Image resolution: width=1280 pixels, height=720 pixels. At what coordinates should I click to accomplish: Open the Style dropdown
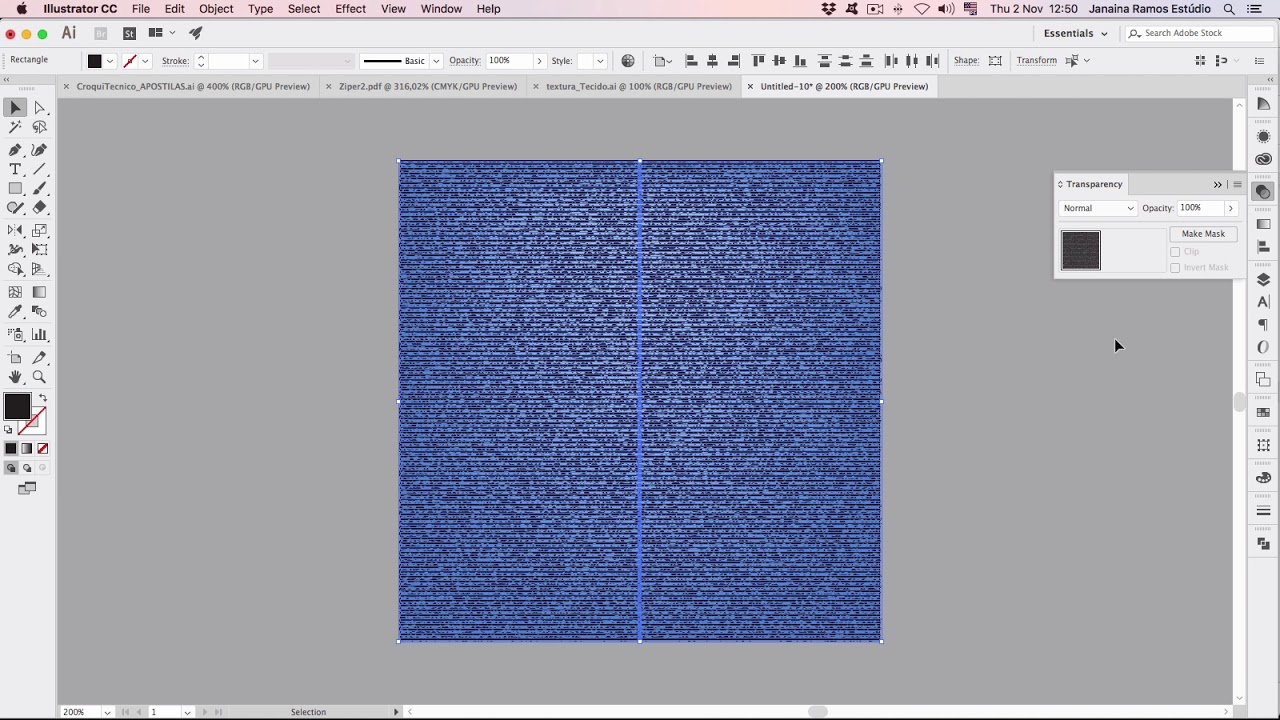[599, 61]
